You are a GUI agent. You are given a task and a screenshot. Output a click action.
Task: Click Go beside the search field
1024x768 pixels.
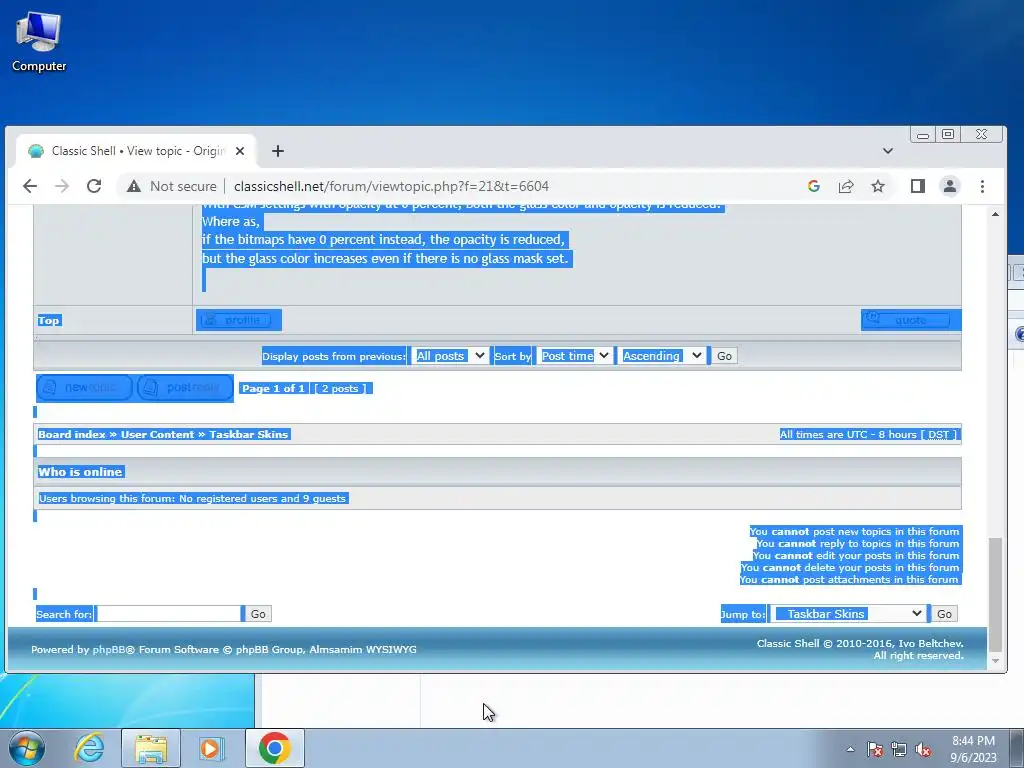pyautogui.click(x=258, y=614)
